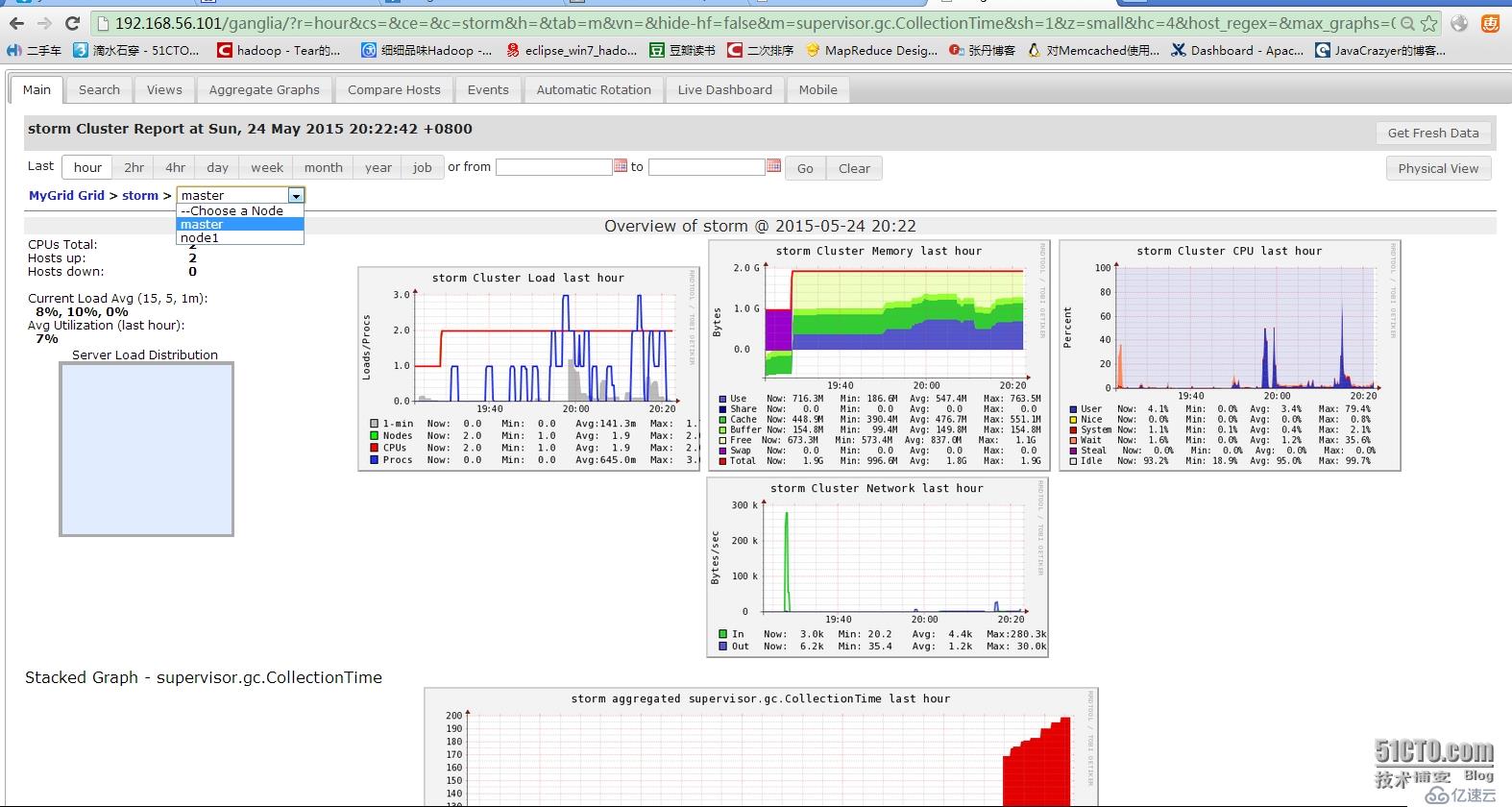Click the browser address bar URL
1512x807 pixels.
(754, 23)
